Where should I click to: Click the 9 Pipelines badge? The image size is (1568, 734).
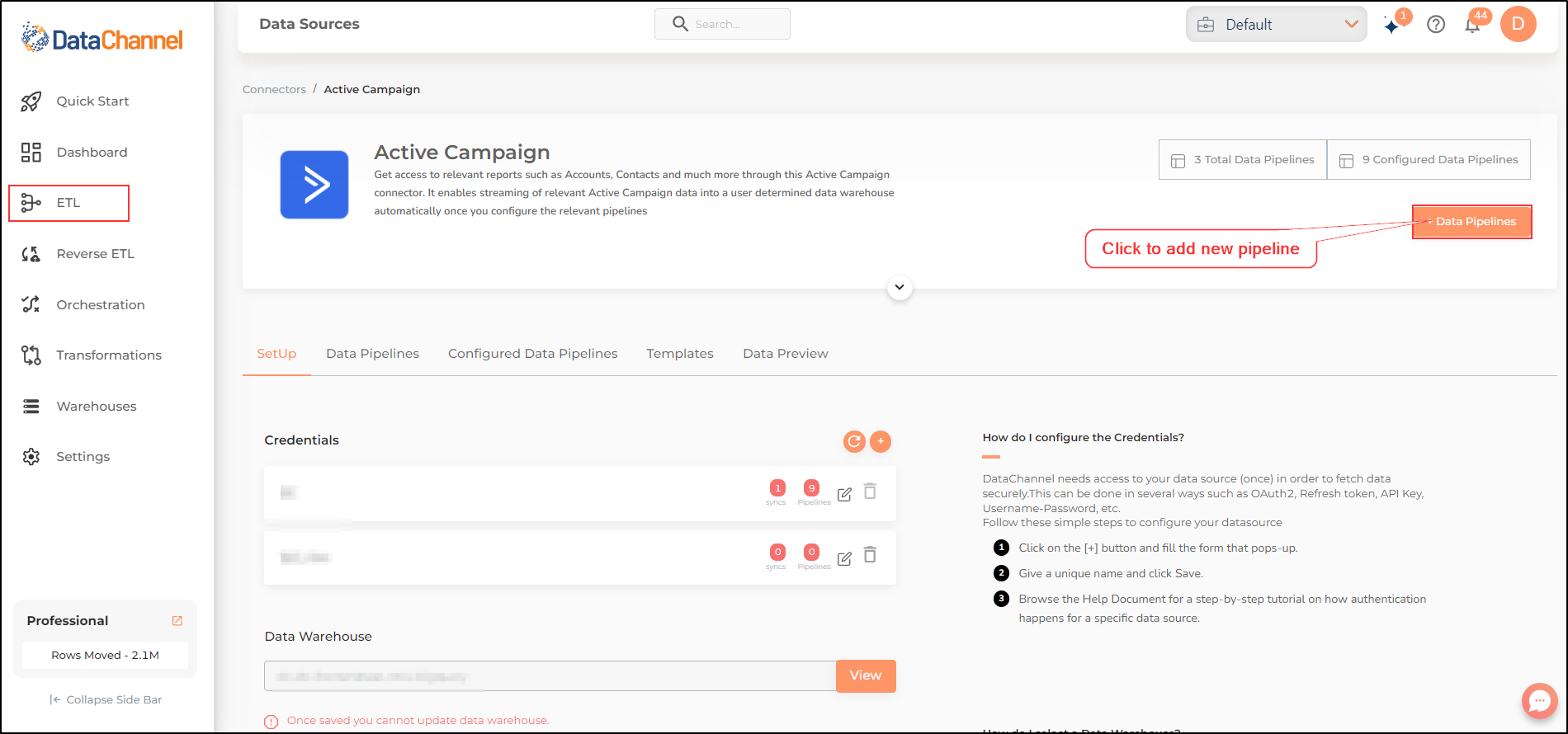click(x=812, y=488)
